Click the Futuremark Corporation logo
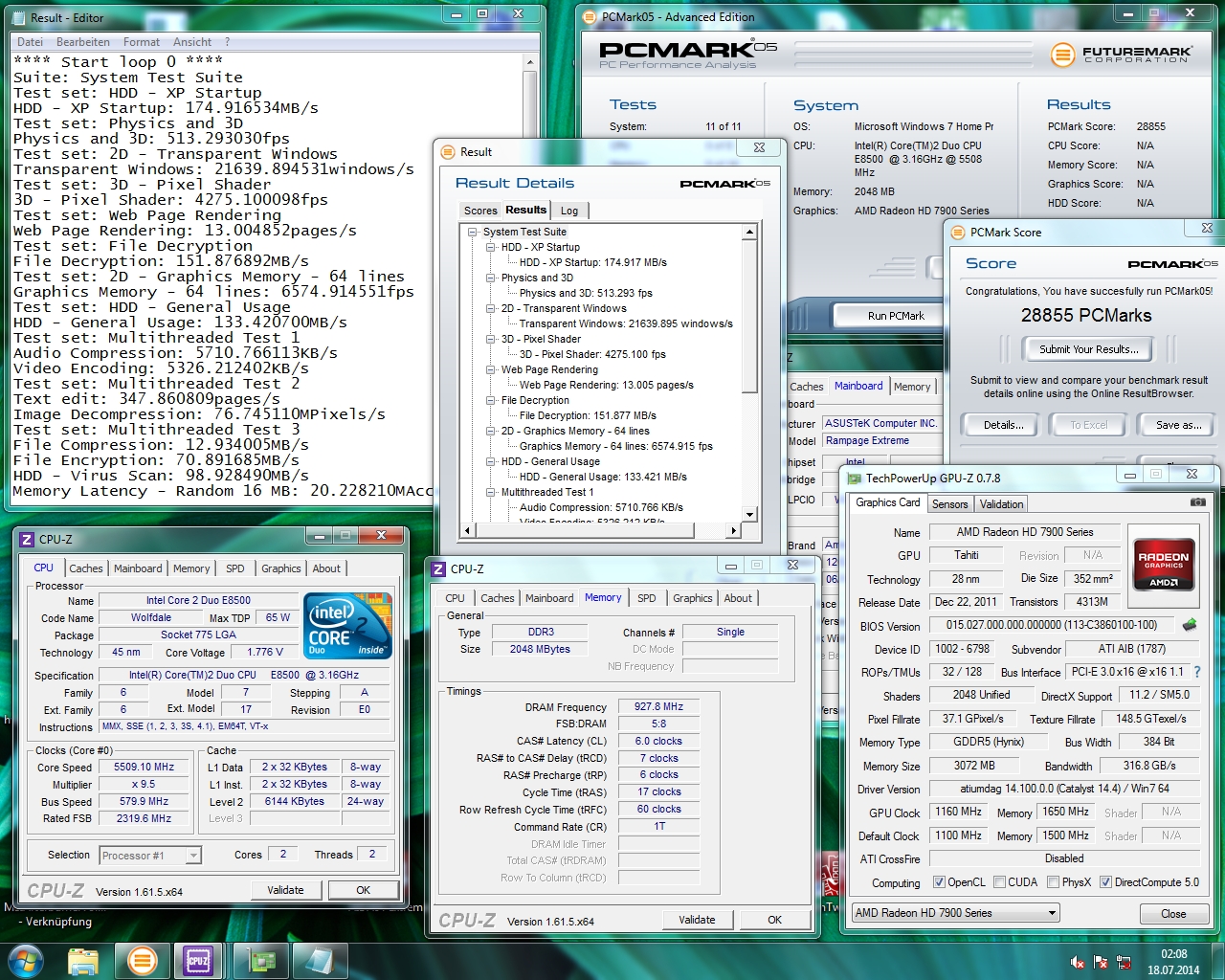Screen dimensions: 1225x980 click(1121, 55)
